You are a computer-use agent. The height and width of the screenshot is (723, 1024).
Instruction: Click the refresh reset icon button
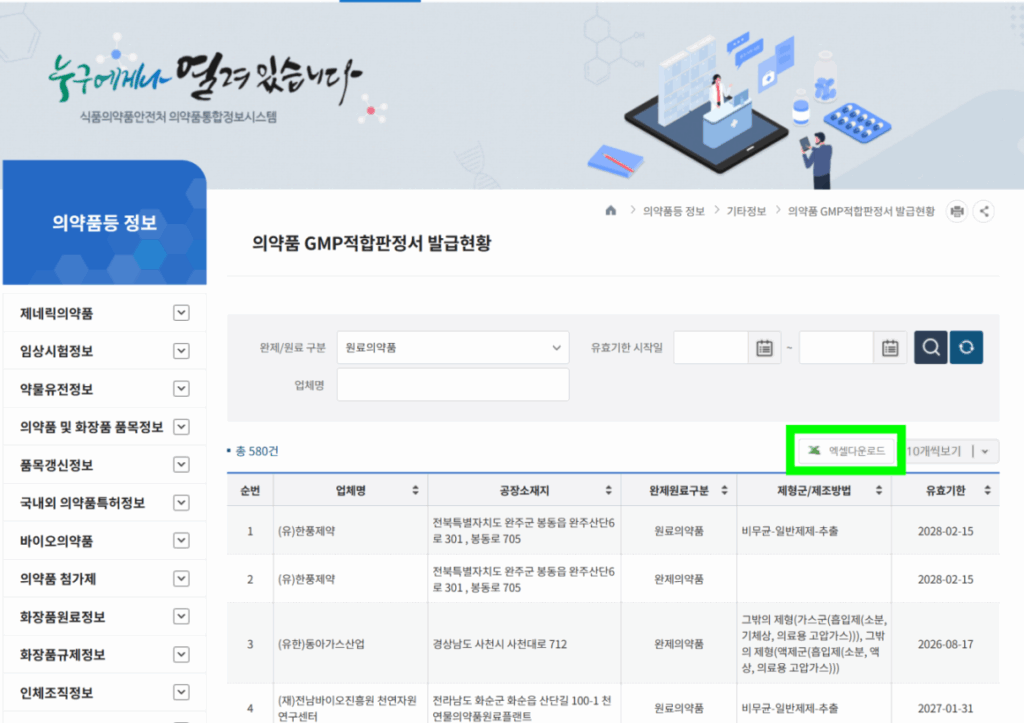click(x=966, y=348)
